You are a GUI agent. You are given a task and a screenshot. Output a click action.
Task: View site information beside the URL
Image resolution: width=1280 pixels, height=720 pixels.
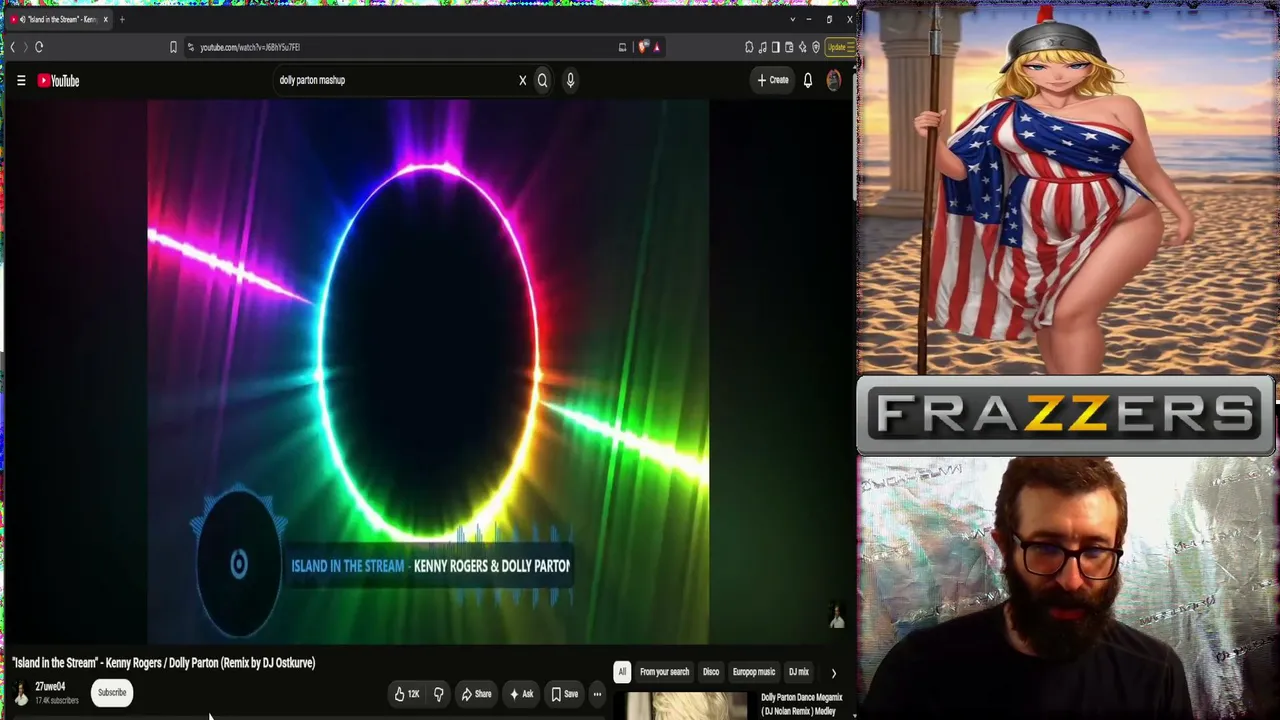190,47
